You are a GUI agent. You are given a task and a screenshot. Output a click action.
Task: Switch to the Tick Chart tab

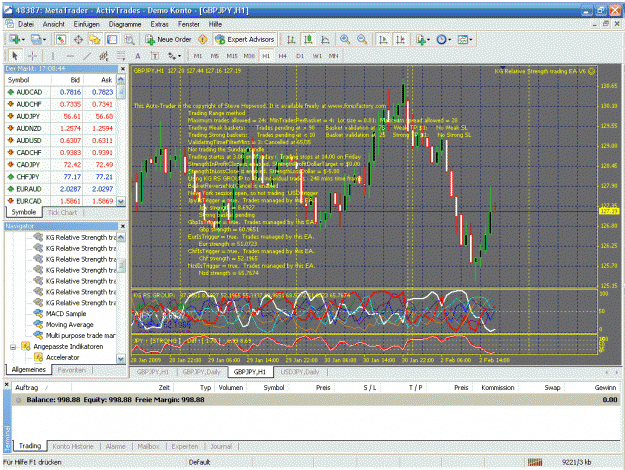pyautogui.click(x=62, y=212)
